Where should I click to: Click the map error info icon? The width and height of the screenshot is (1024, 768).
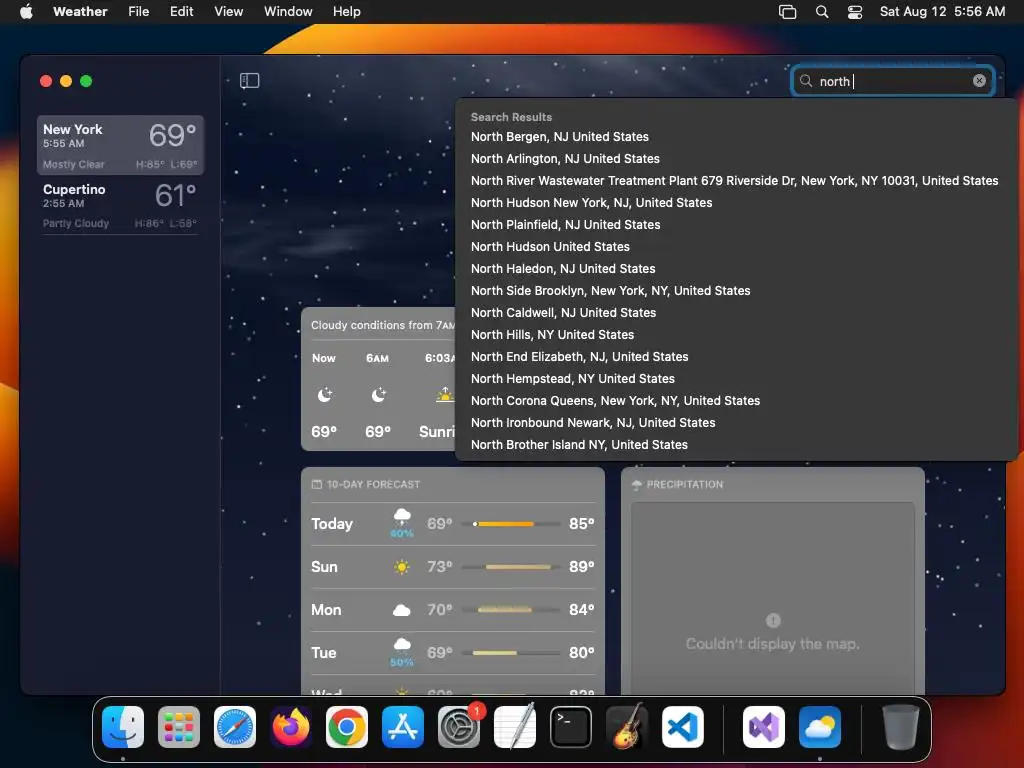click(x=773, y=620)
